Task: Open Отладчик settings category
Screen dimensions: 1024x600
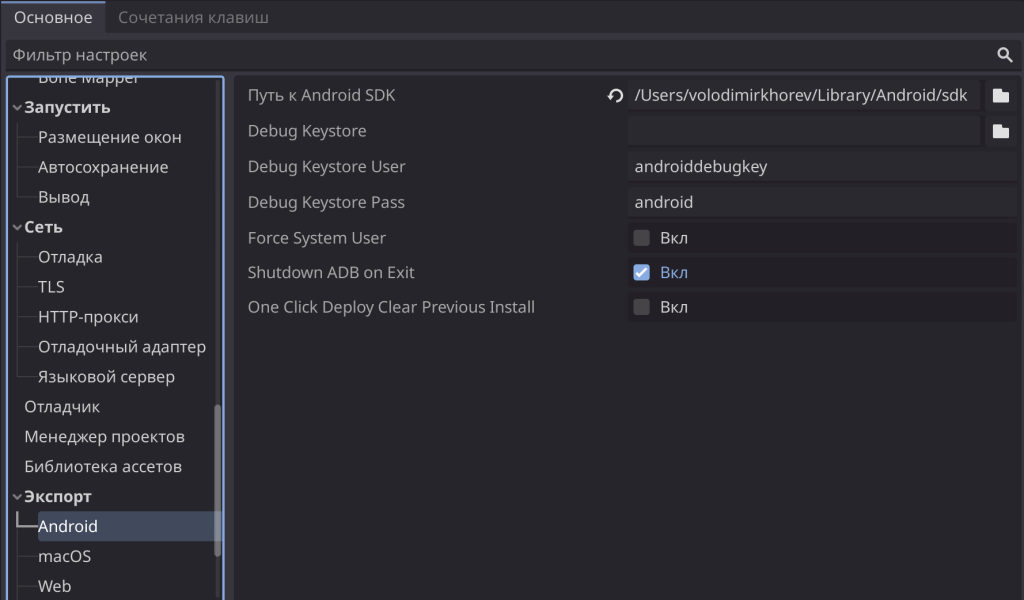Action: (x=62, y=407)
